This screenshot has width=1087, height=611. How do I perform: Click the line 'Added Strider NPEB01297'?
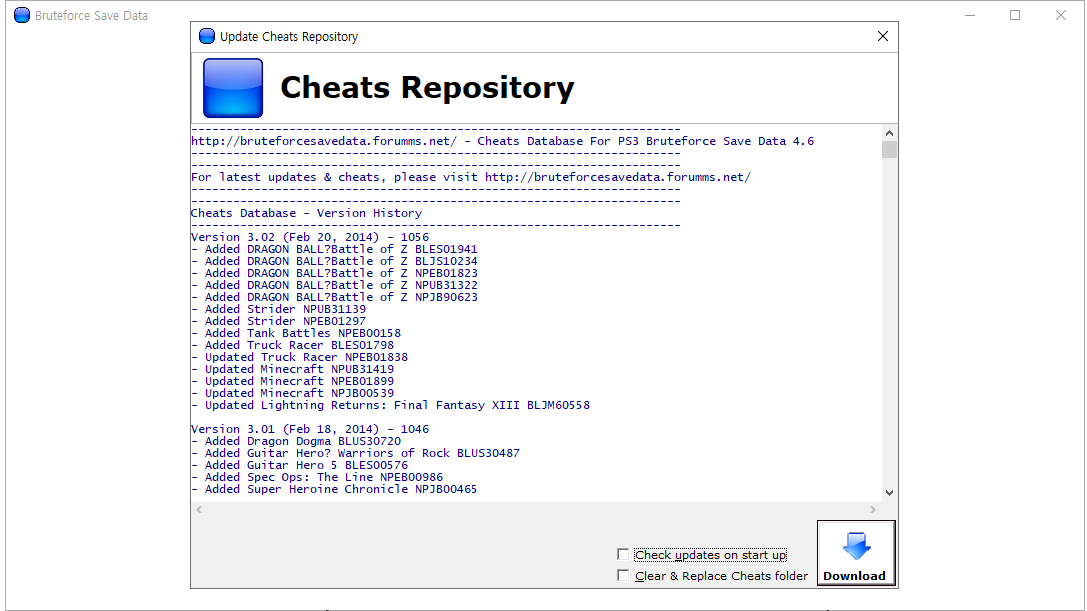(279, 321)
